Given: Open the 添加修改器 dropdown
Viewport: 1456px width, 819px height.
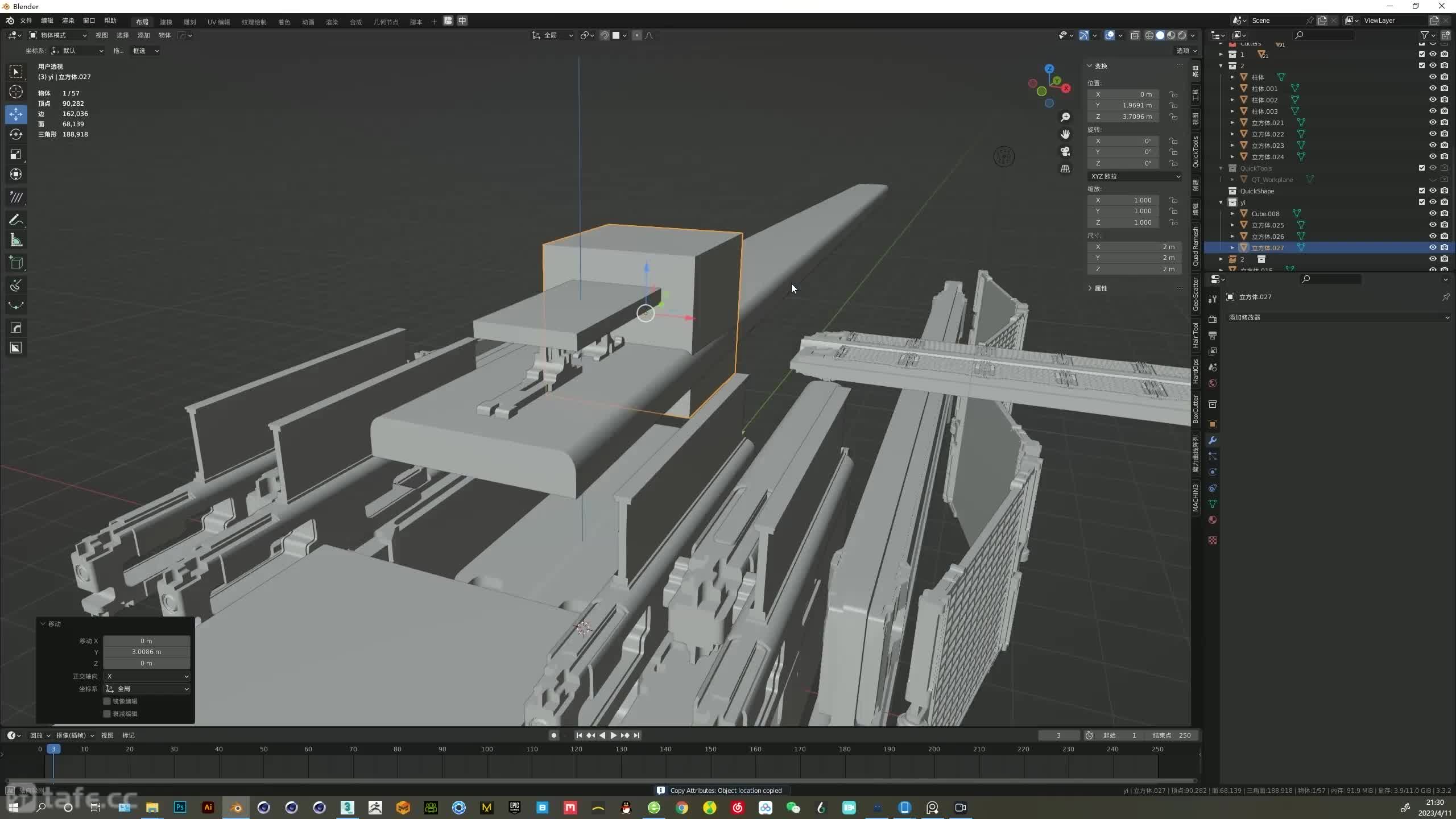Looking at the screenshot, I should (1339, 317).
